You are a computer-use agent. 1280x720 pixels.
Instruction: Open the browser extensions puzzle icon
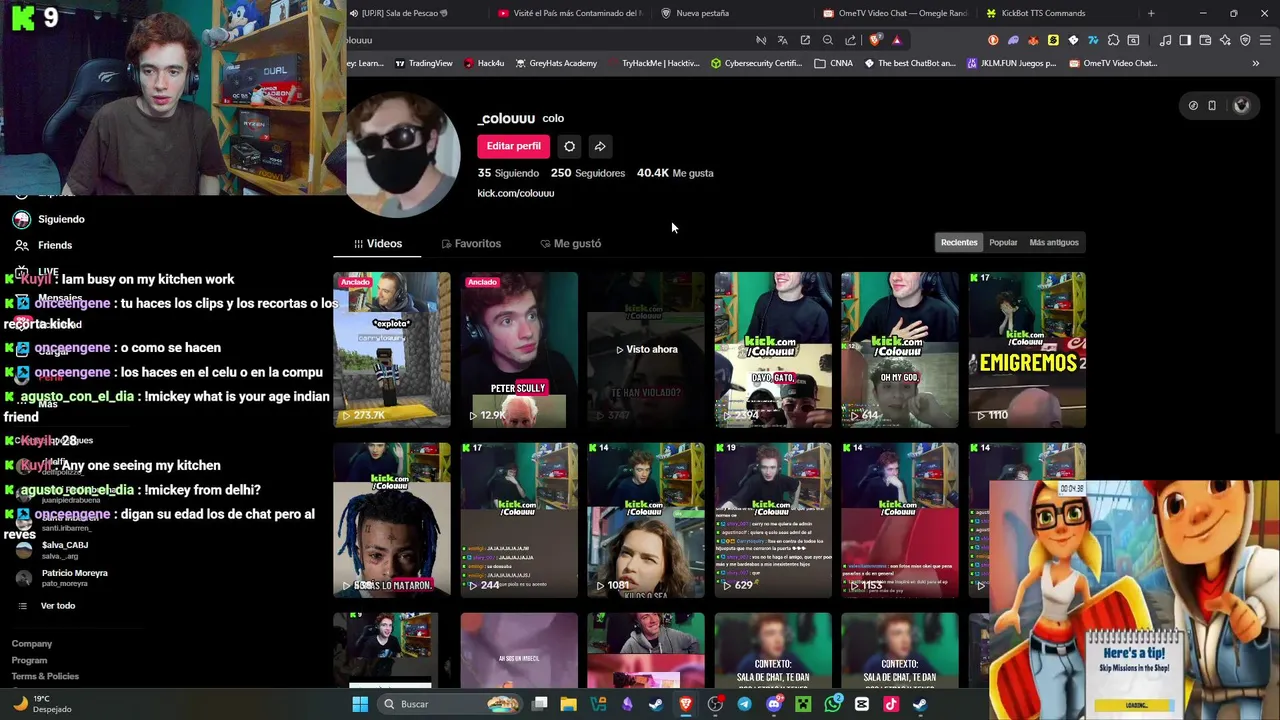tap(1113, 40)
